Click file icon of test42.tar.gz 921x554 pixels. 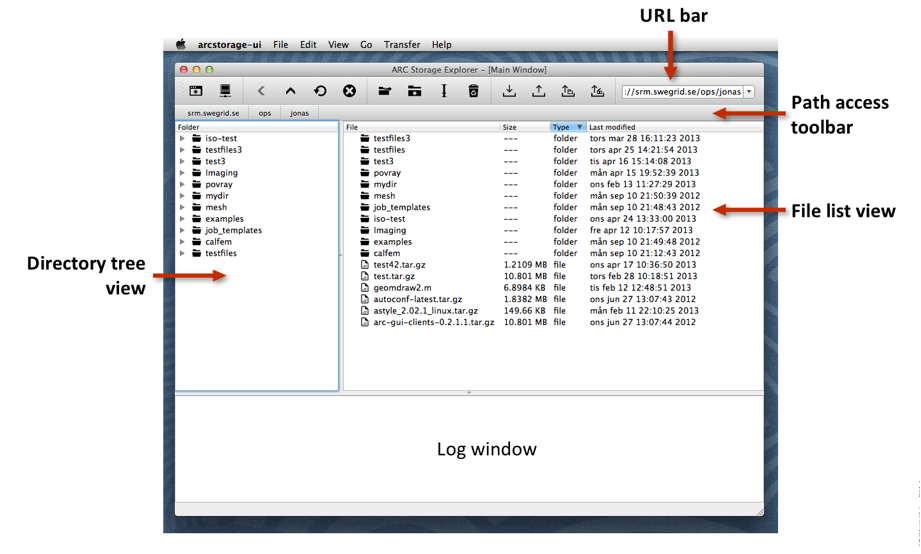[365, 265]
